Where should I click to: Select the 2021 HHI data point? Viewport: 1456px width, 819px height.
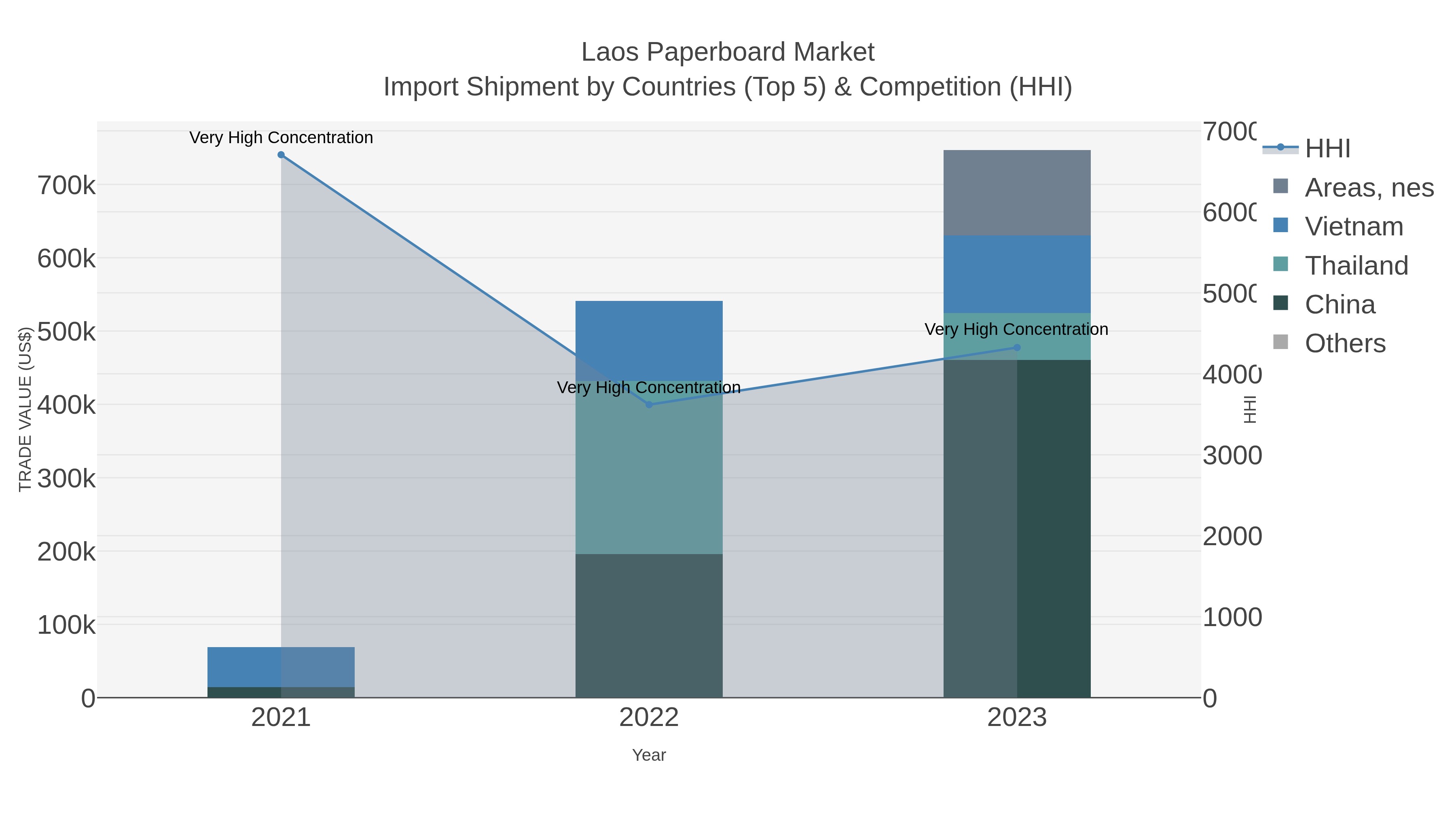click(x=281, y=155)
